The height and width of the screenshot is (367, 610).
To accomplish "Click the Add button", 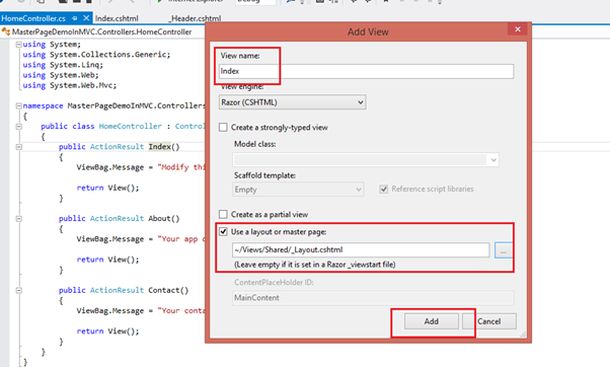I will pos(431,321).
